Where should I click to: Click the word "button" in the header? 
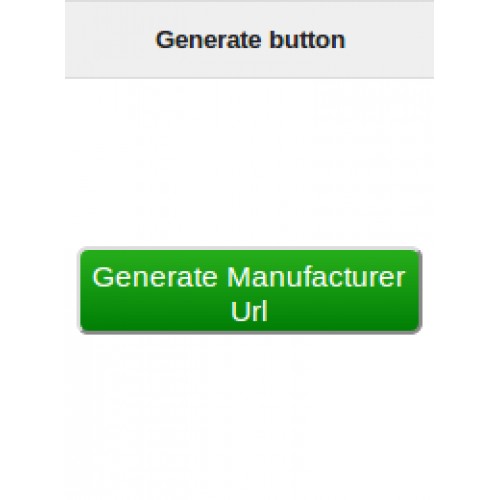[307, 40]
